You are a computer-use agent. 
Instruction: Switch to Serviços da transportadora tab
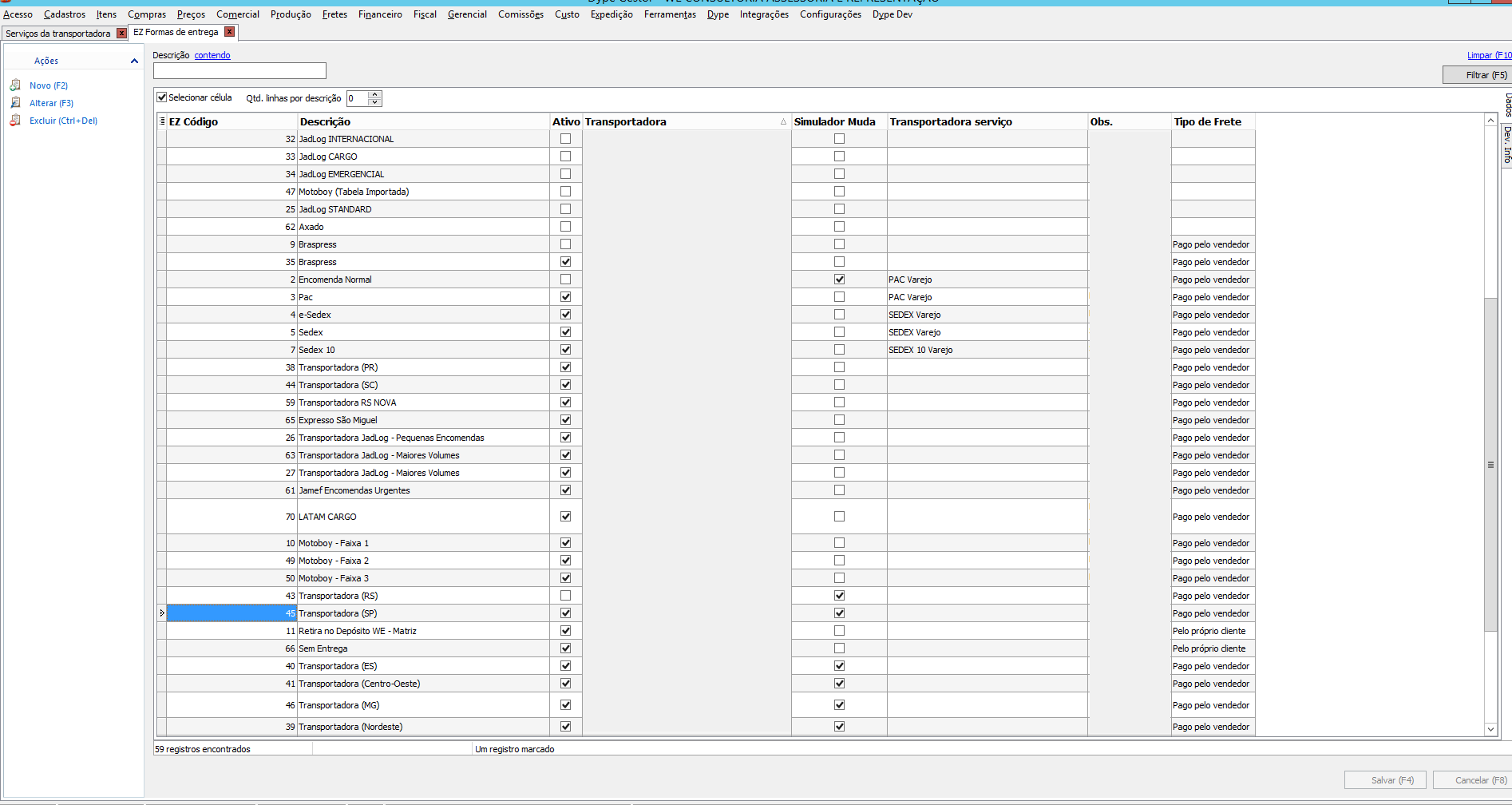tap(58, 34)
